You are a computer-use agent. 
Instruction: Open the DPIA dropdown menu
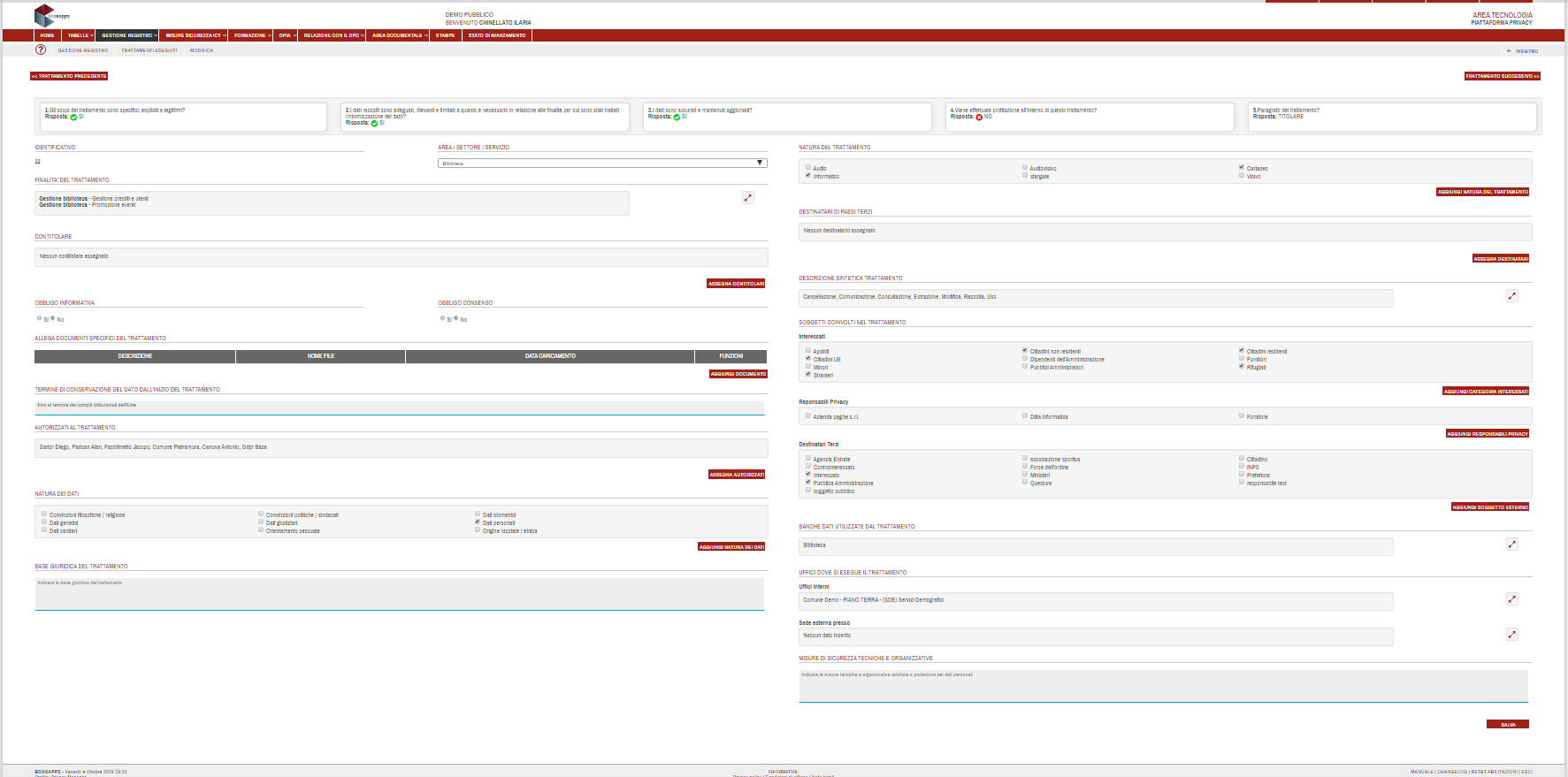pyautogui.click(x=286, y=35)
